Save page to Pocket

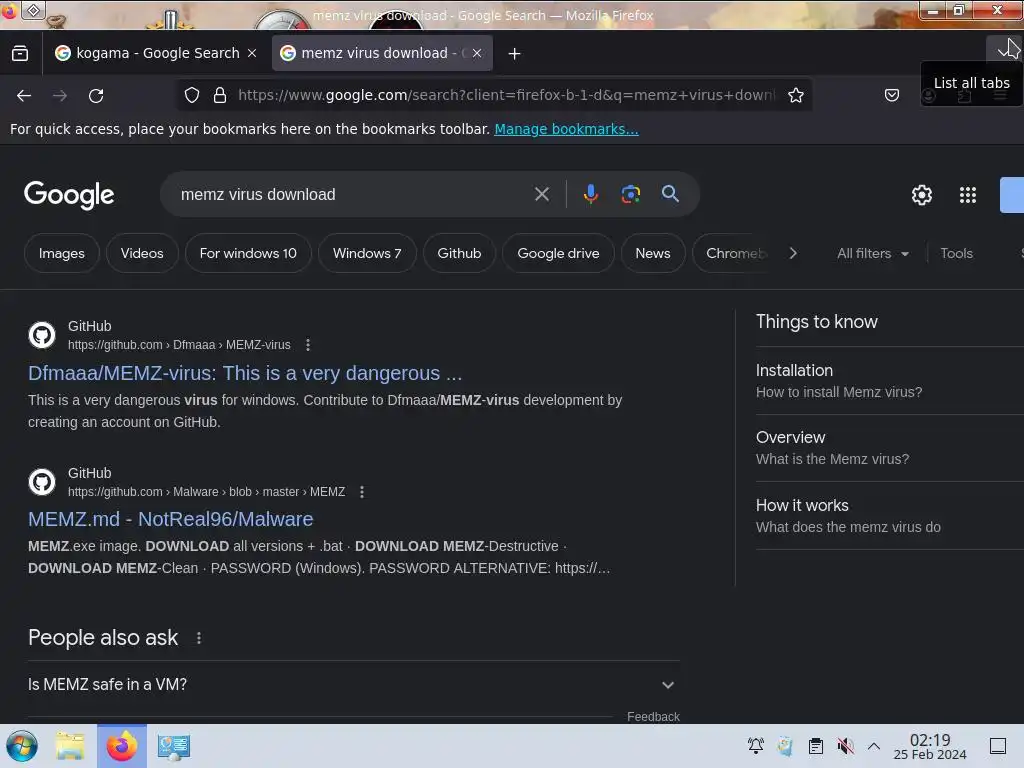click(891, 95)
